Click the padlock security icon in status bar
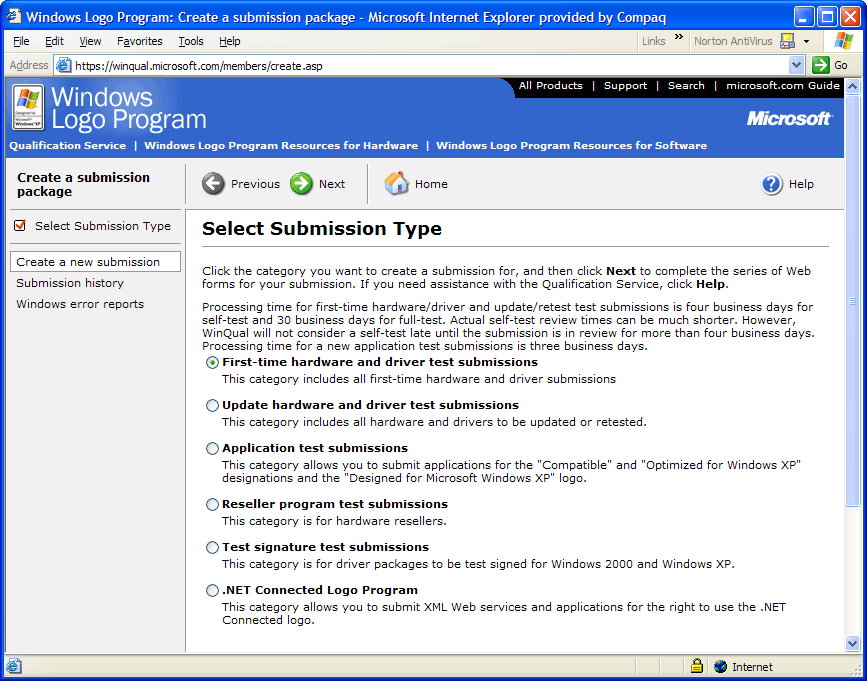867x681 pixels. tap(696, 667)
